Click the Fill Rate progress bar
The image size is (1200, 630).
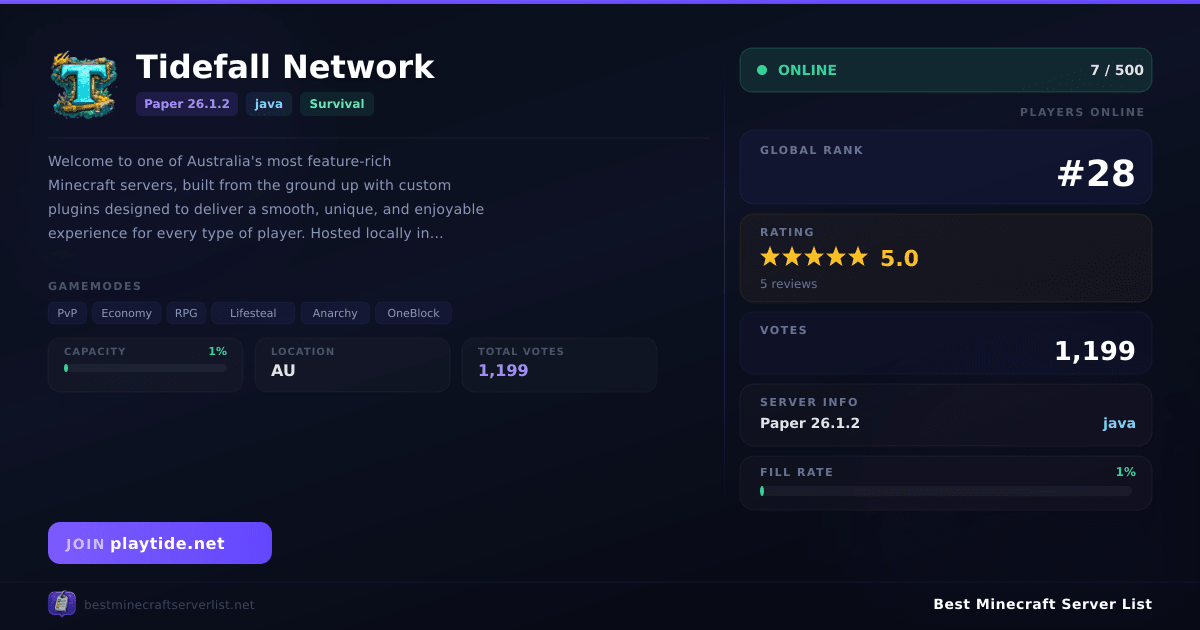[x=946, y=491]
